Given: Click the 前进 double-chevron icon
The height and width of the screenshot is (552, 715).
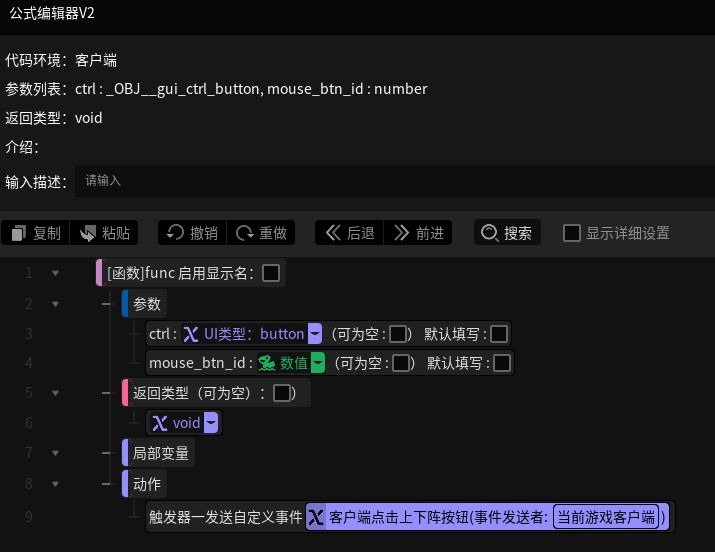Looking at the screenshot, I should pyautogui.click(x=402, y=232).
